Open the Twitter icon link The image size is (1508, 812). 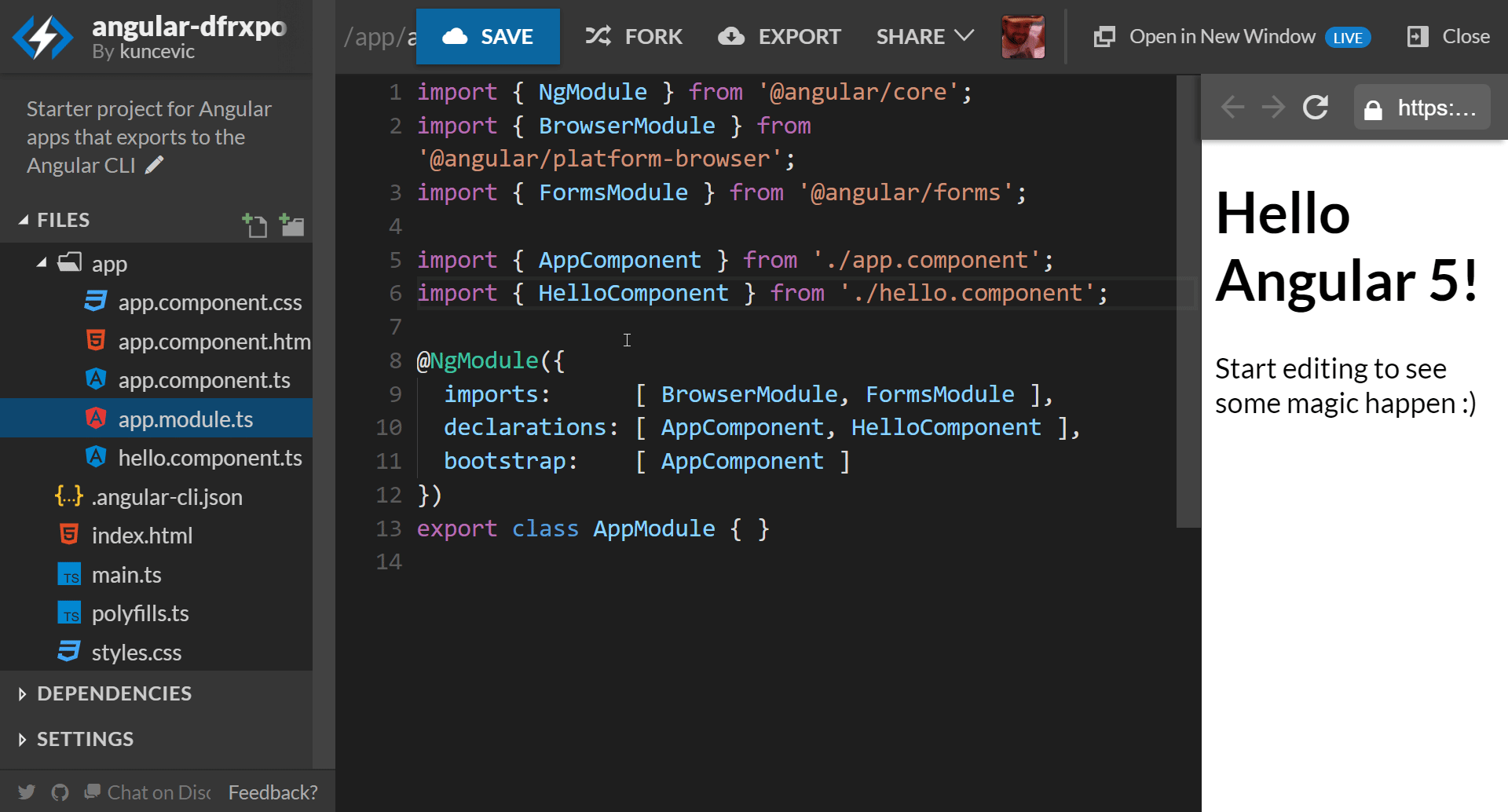pyautogui.click(x=27, y=792)
